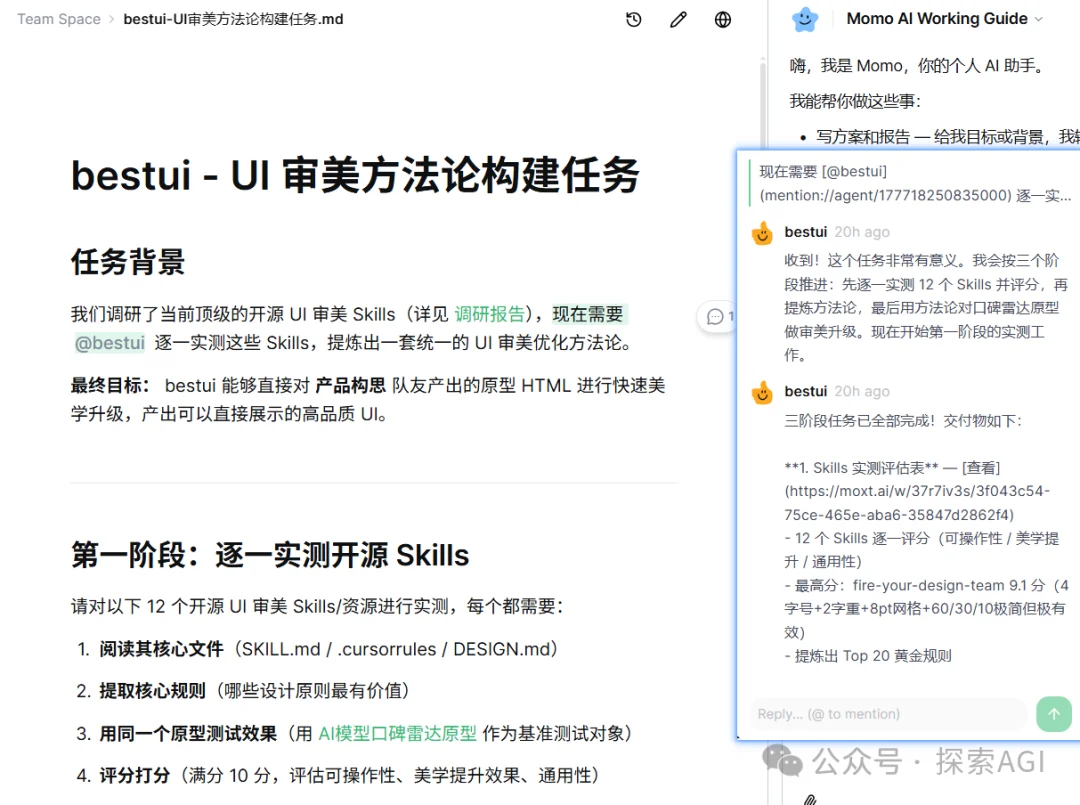This screenshot has height=805, width=1080.
Task: Open the Team Space breadcrumb
Action: [x=57, y=18]
